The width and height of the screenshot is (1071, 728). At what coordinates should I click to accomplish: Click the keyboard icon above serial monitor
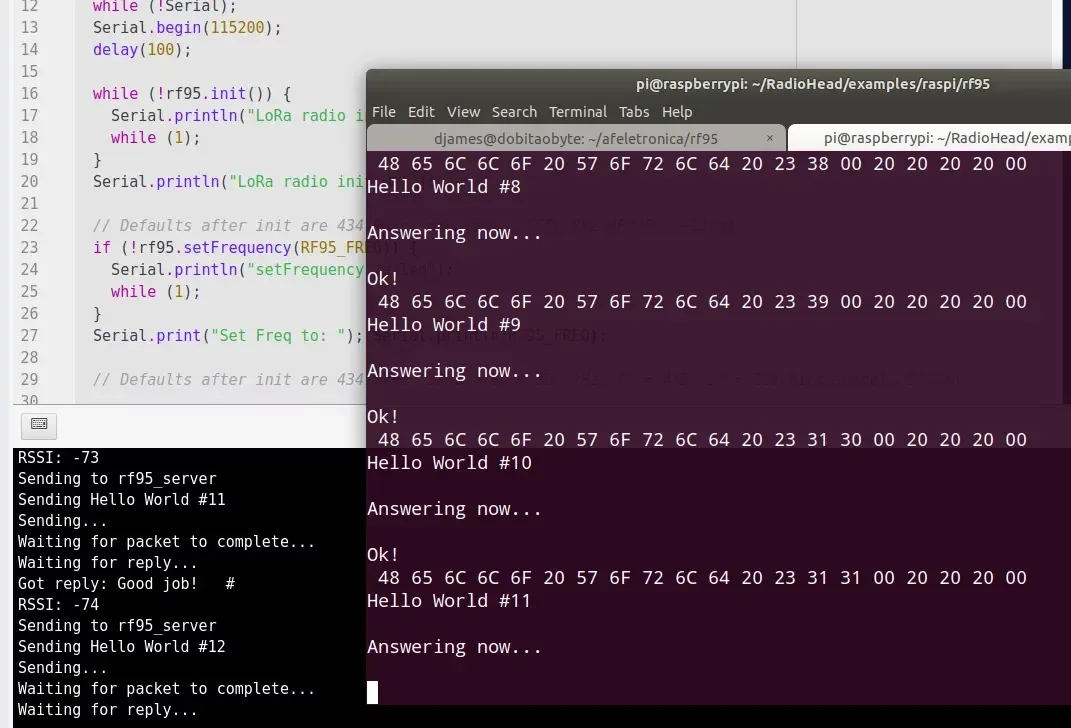tap(39, 424)
